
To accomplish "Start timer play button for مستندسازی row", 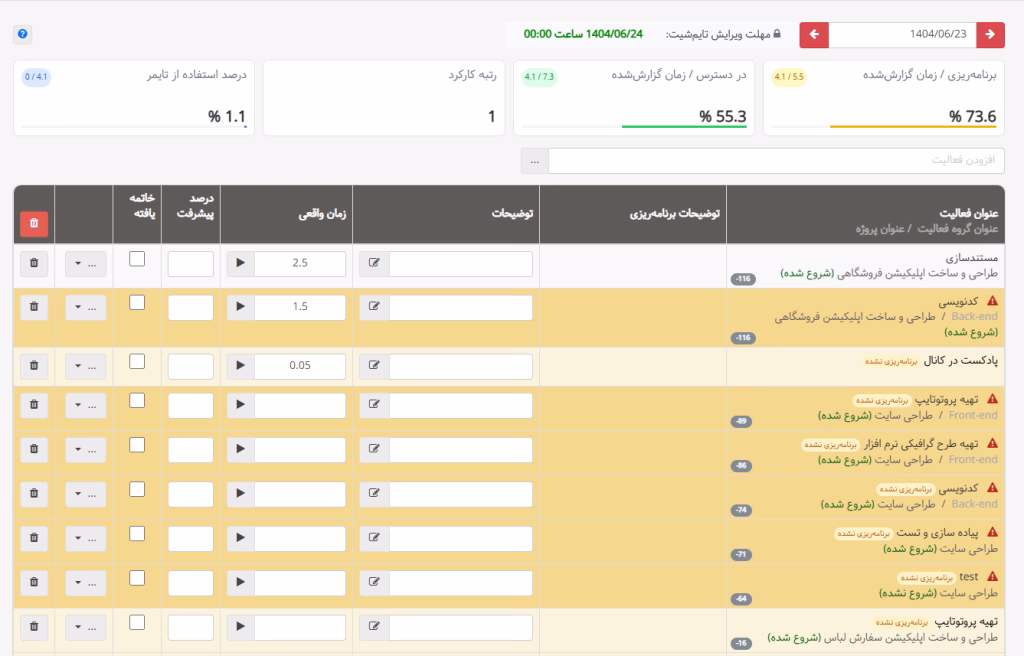I will coord(239,264).
